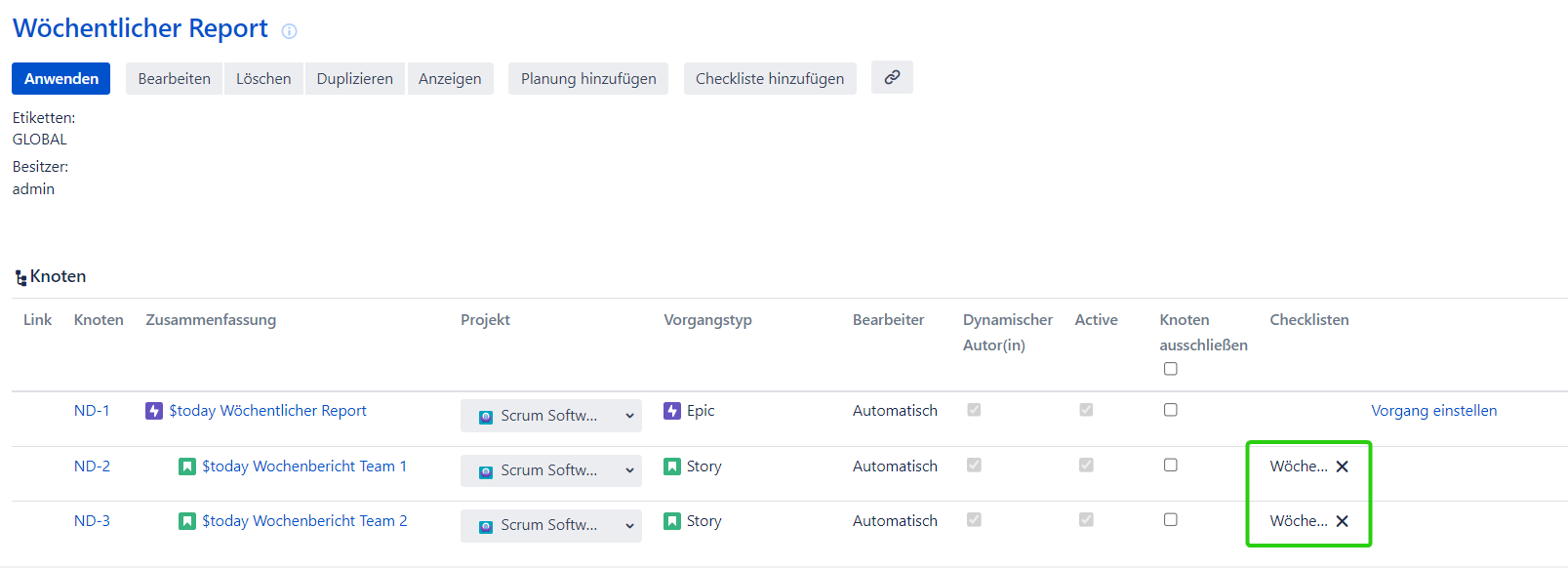The image size is (1568, 568).
Task: Check the exclude node checkbox for ND-1
Action: tap(1171, 410)
